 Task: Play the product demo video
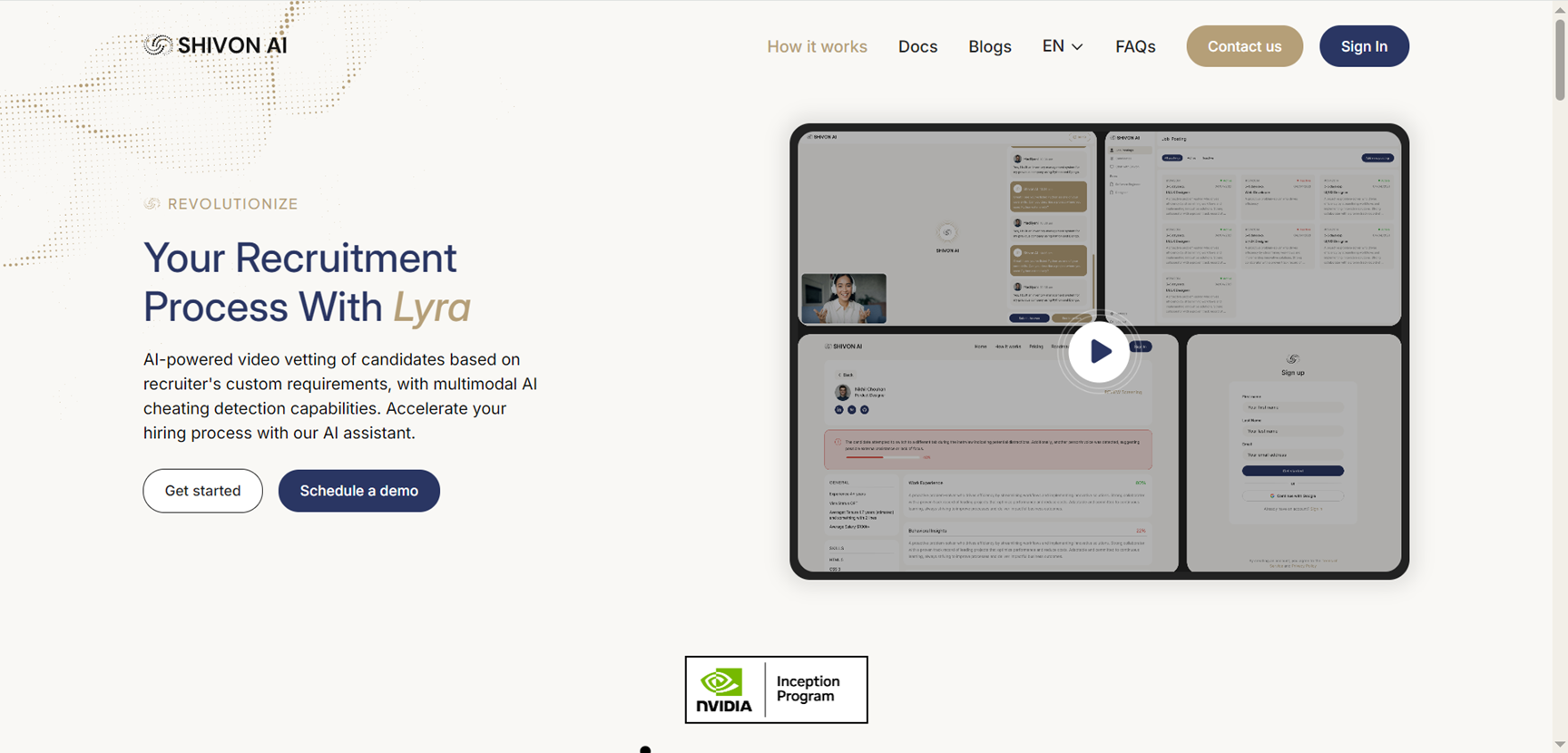(x=1099, y=351)
